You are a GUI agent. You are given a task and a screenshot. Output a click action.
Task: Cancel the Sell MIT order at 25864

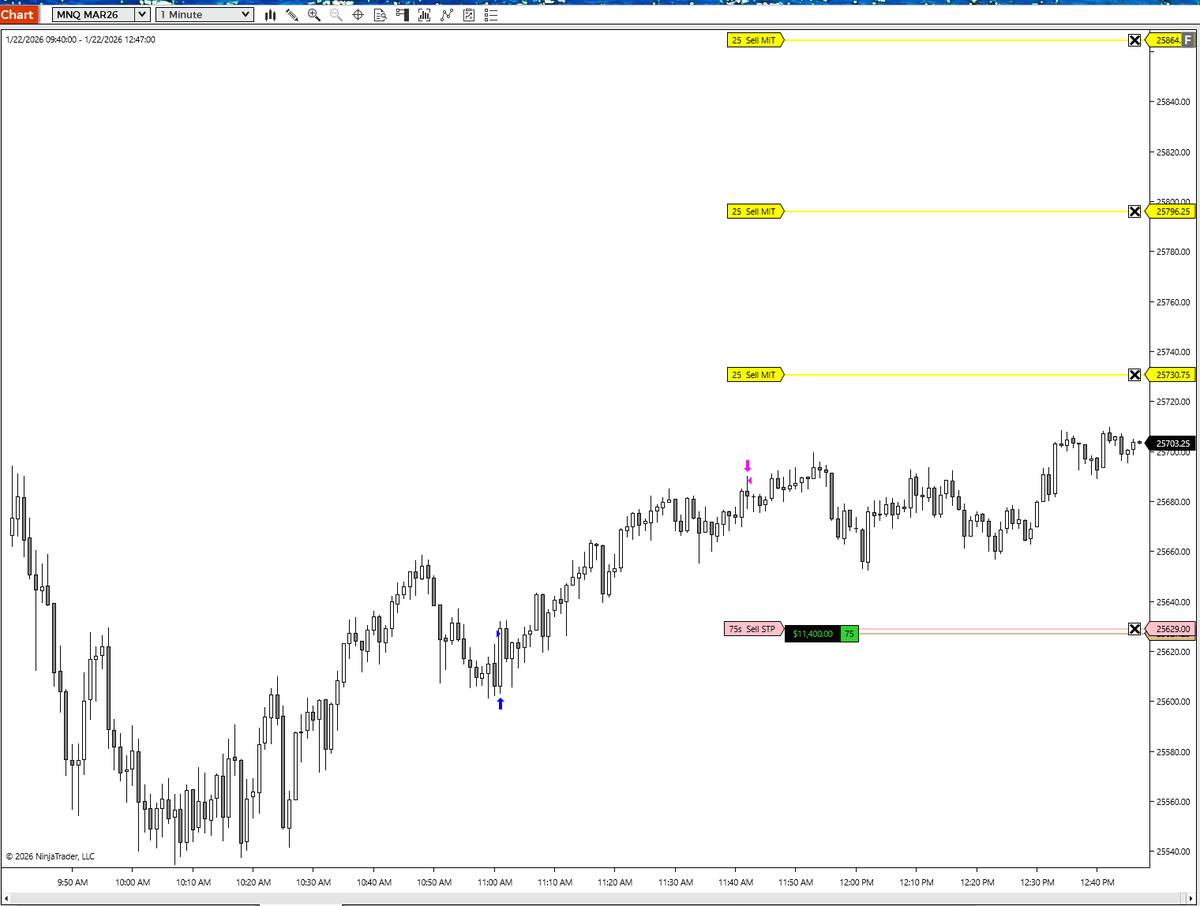(1134, 41)
